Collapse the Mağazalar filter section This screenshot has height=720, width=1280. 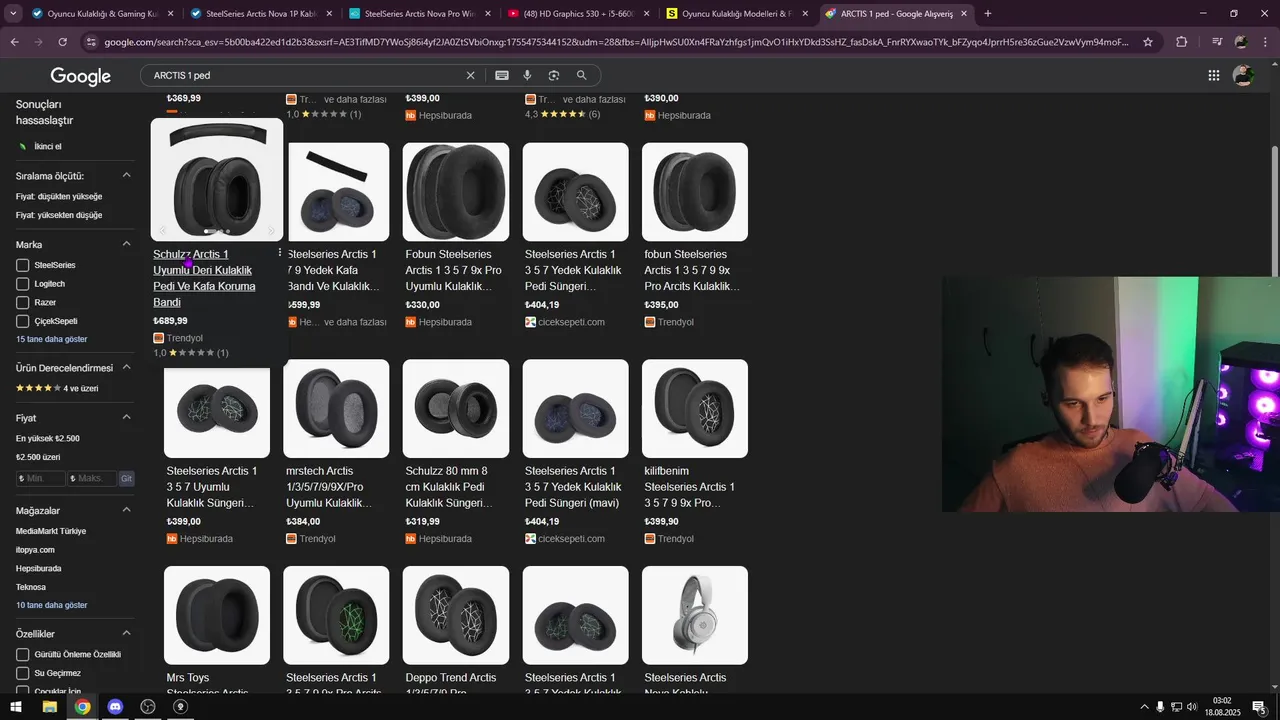coord(127,510)
